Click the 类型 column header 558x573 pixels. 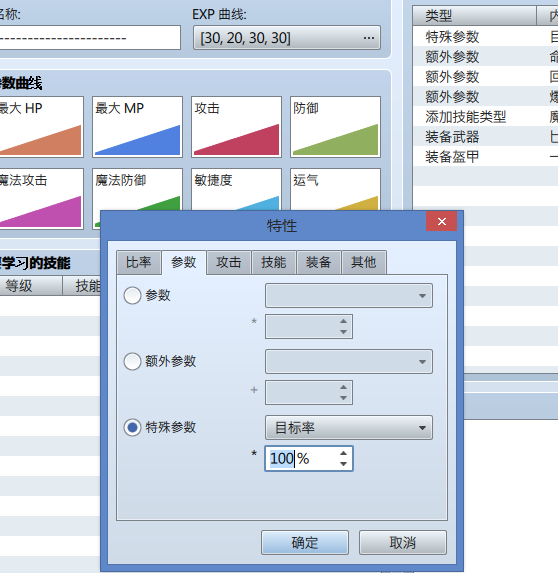[474, 16]
